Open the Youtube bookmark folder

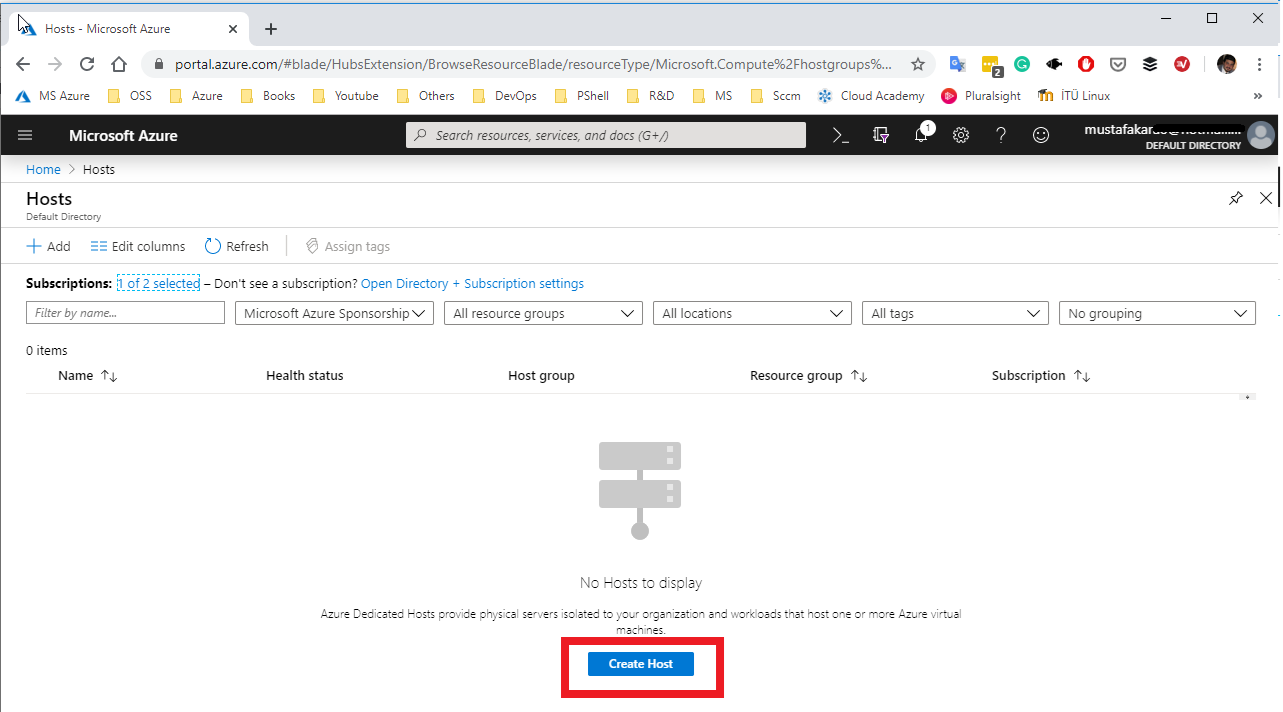point(346,96)
